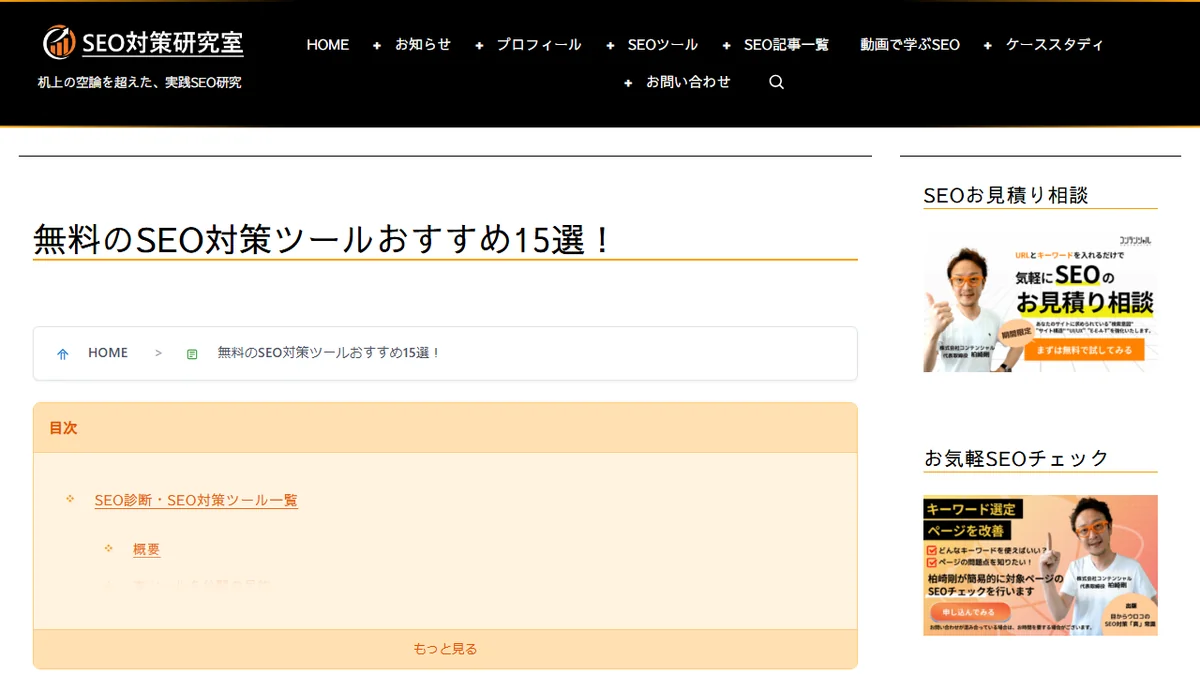Expand contents with もっと見る button

[445, 649]
